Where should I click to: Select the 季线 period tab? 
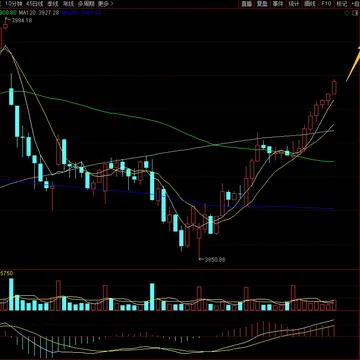[x=52, y=4]
